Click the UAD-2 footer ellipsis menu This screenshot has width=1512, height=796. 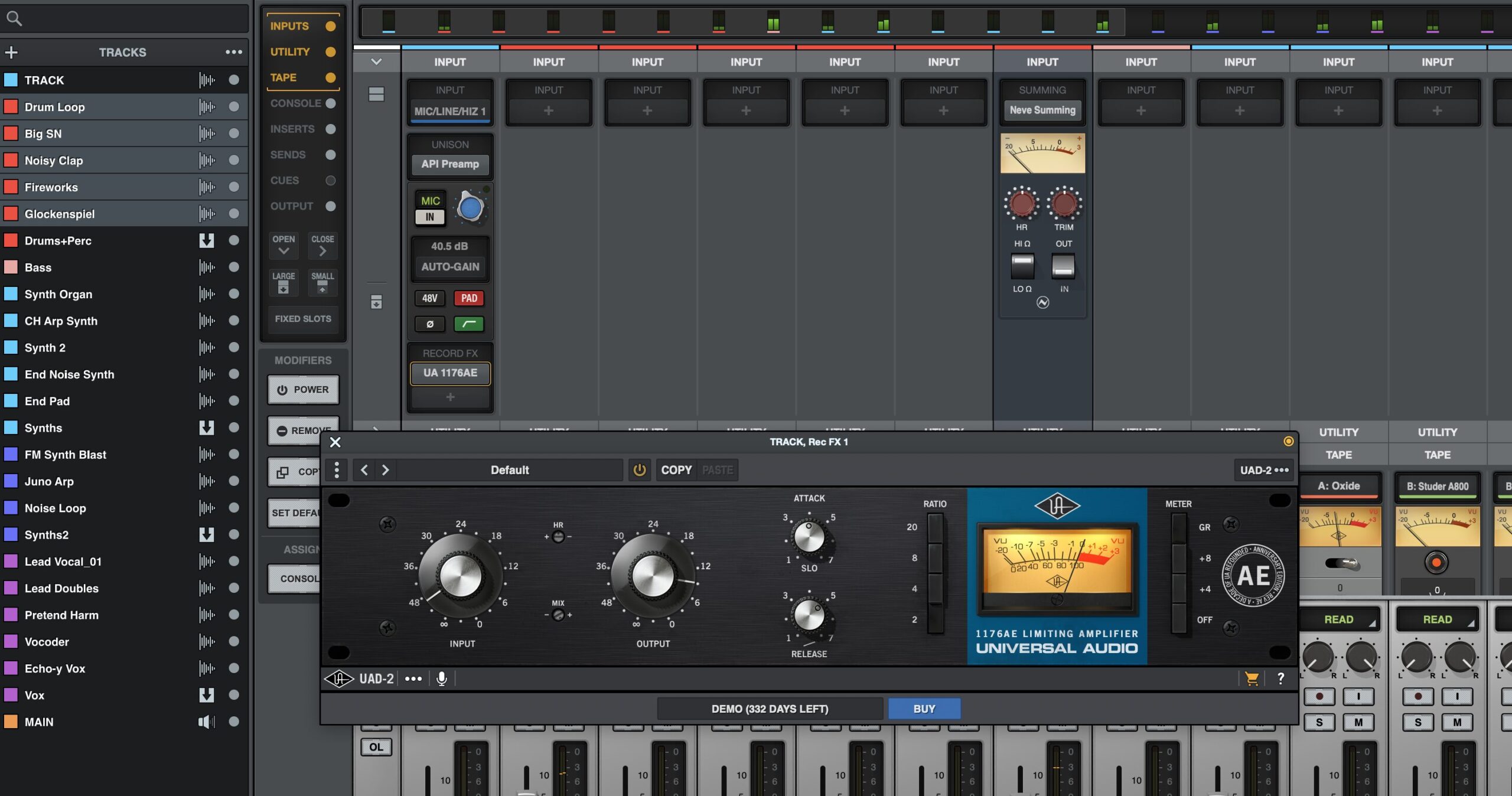(x=413, y=679)
